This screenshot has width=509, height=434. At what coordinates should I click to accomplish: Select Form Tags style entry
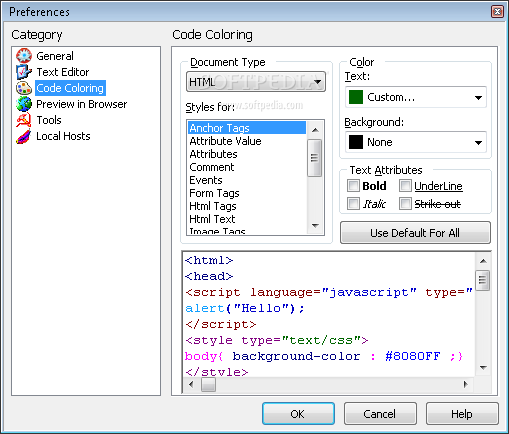click(247, 193)
